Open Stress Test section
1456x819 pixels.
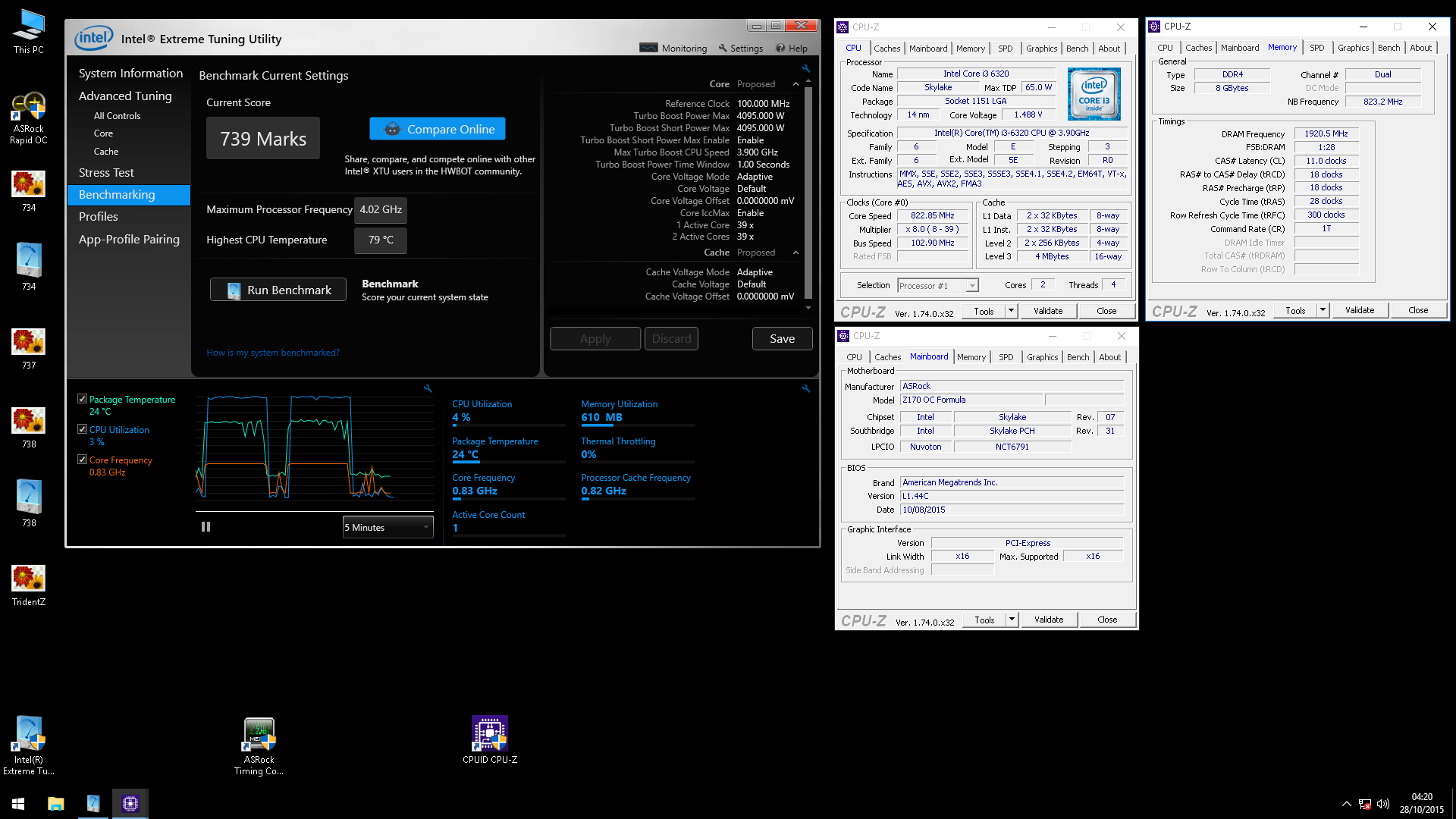(x=106, y=172)
